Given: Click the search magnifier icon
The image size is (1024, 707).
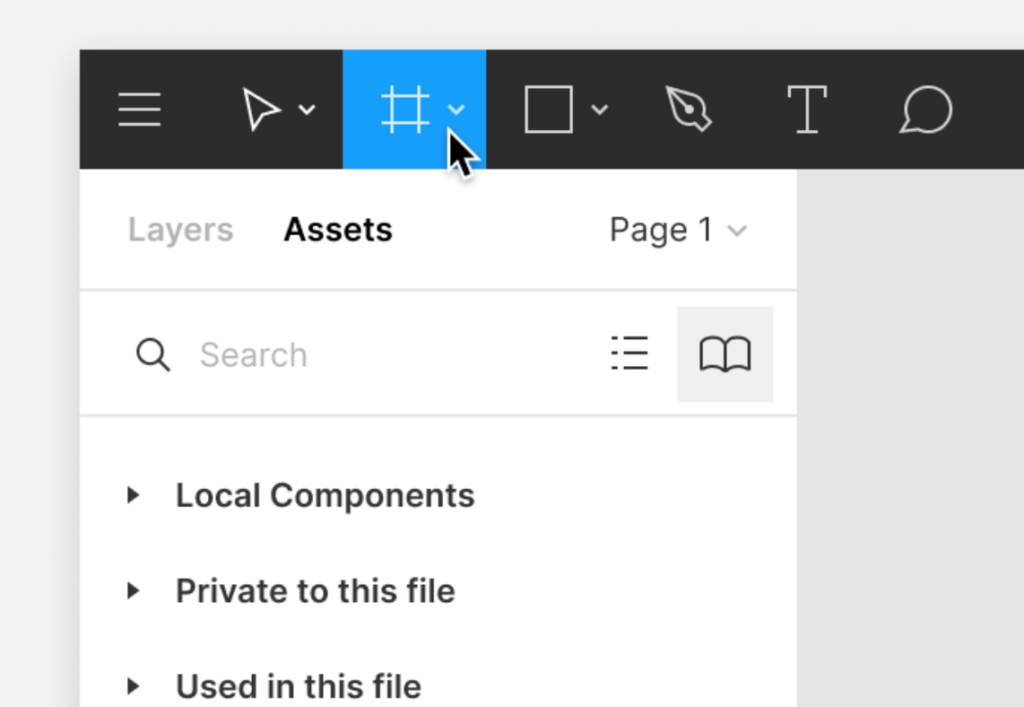Looking at the screenshot, I should [153, 355].
